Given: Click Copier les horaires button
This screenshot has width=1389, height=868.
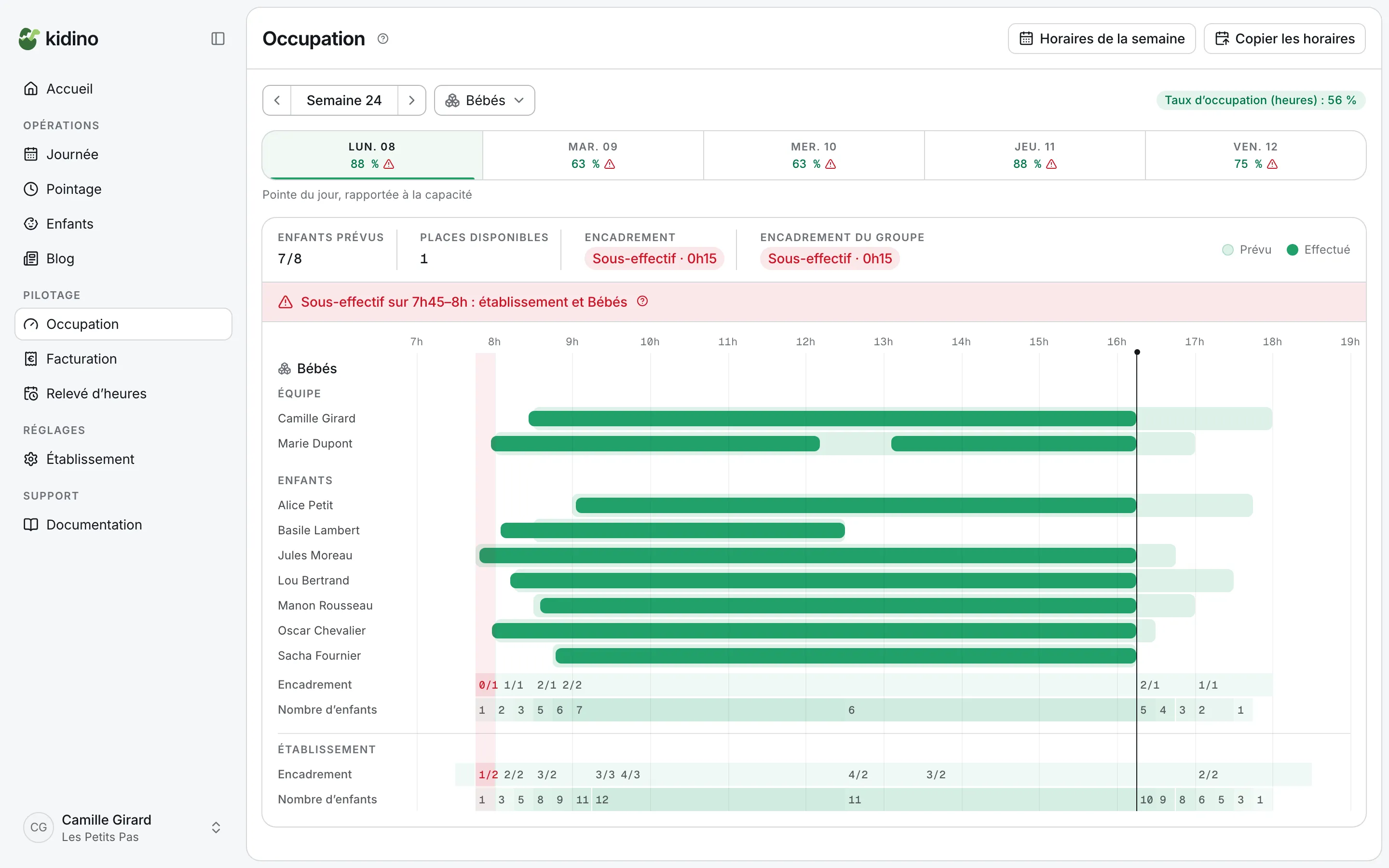Looking at the screenshot, I should tap(1284, 39).
